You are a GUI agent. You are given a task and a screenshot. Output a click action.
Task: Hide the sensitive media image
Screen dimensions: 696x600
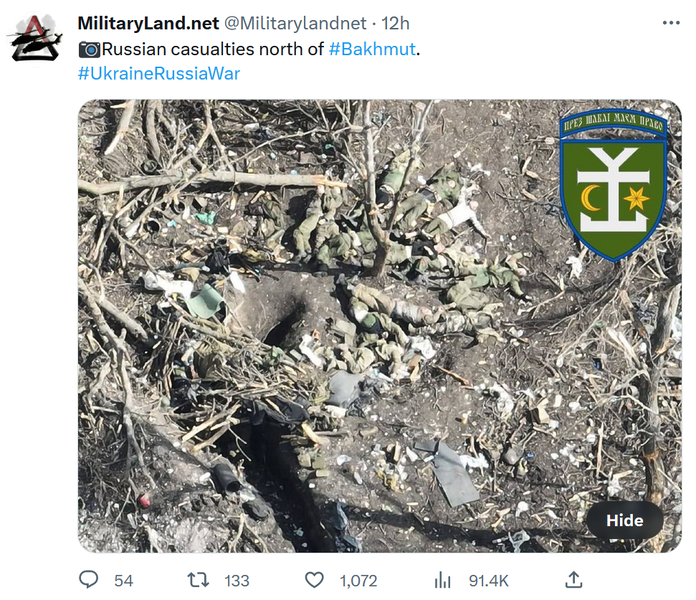pyautogui.click(x=625, y=520)
